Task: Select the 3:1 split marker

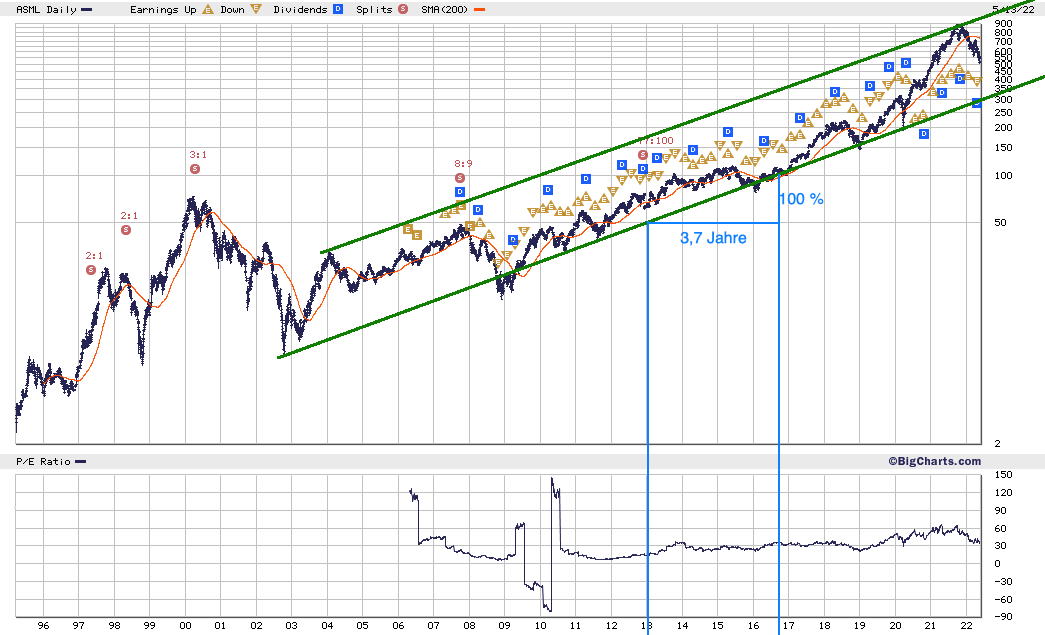Action: tap(195, 169)
